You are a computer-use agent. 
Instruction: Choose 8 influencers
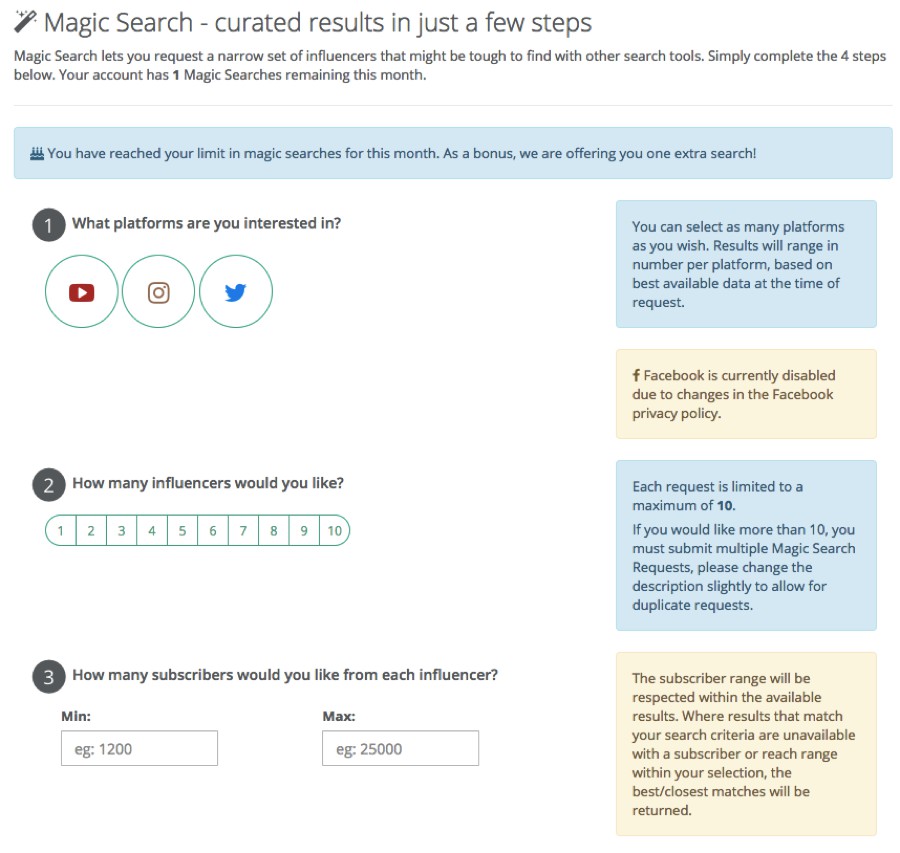coord(273,530)
